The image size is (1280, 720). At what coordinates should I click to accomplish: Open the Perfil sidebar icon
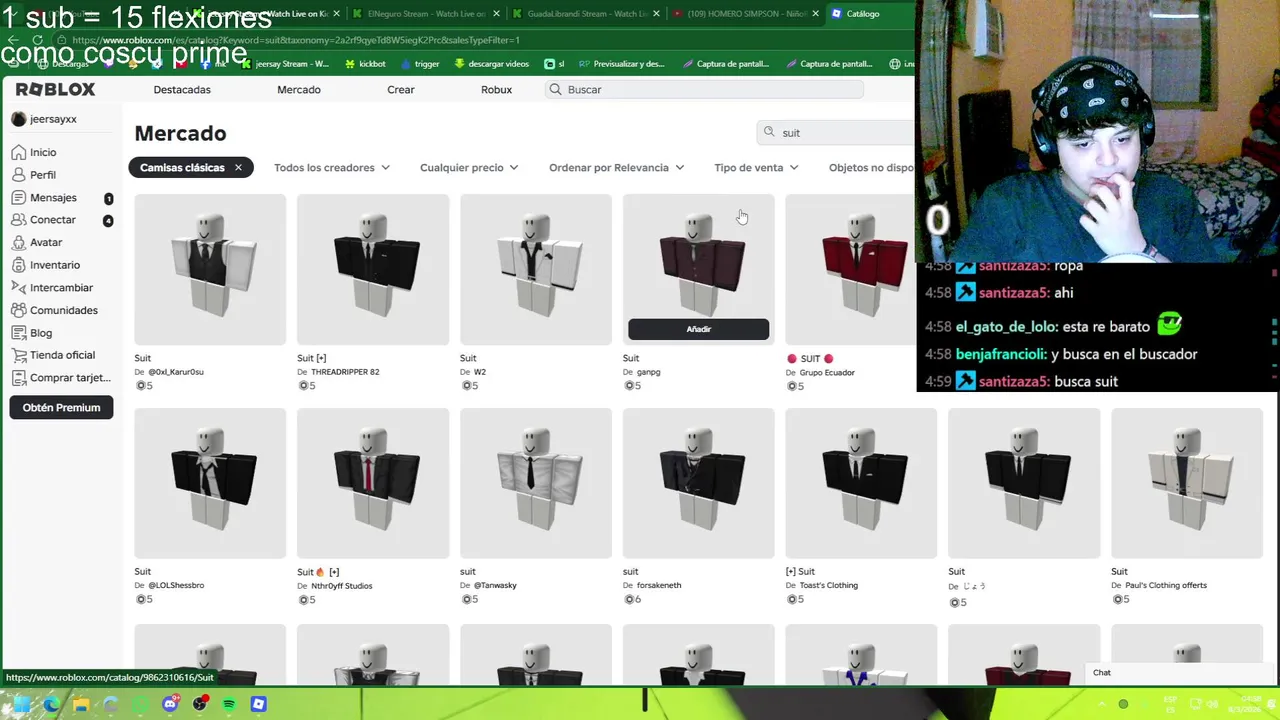pyautogui.click(x=18, y=175)
